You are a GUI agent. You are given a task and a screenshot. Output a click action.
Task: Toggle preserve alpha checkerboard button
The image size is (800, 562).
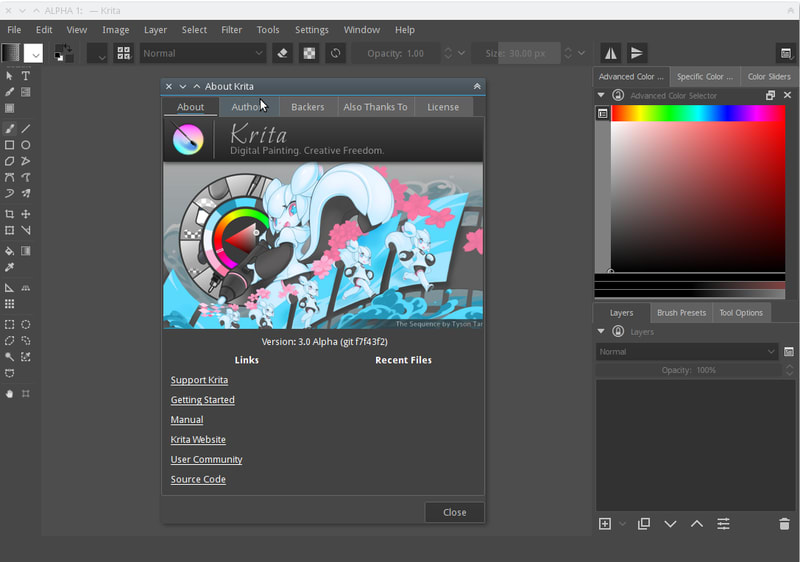click(309, 53)
